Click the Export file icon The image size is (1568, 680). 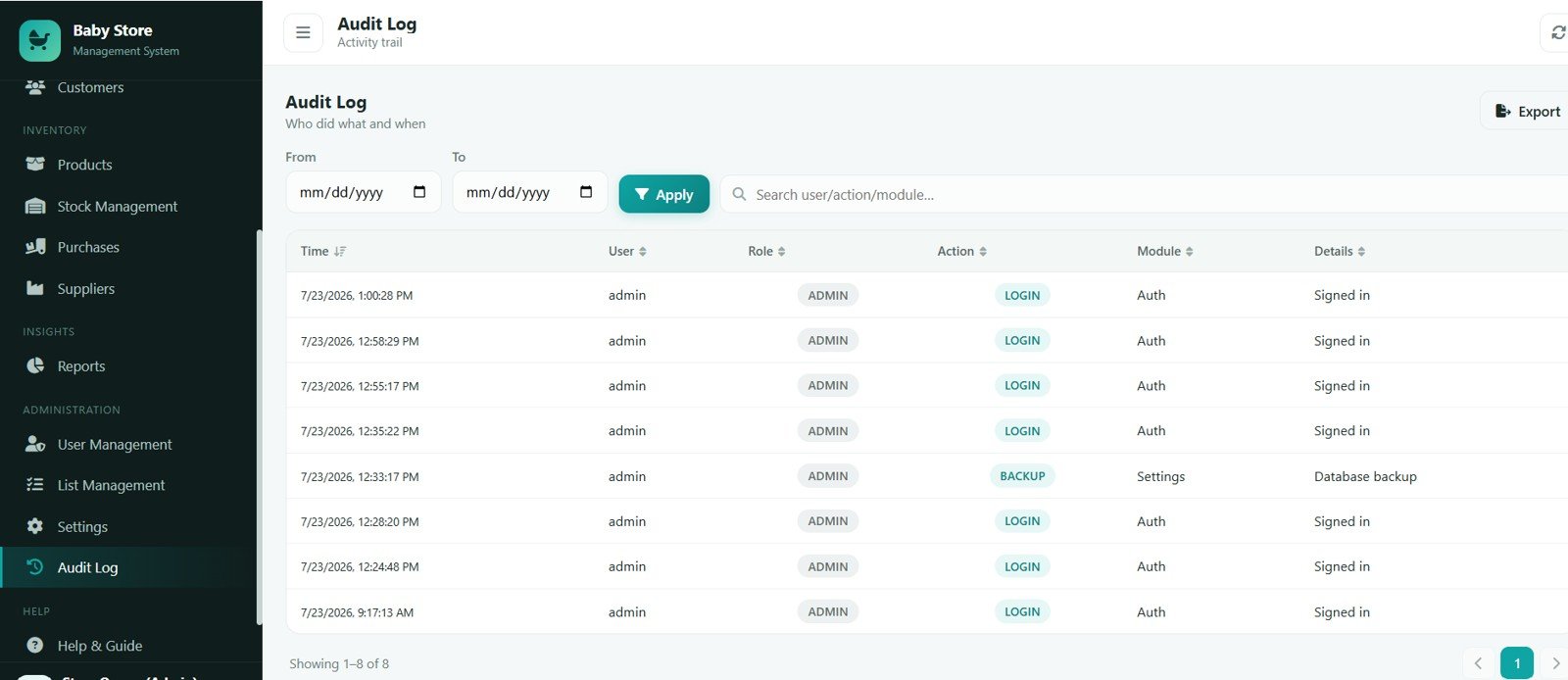pos(1502,112)
